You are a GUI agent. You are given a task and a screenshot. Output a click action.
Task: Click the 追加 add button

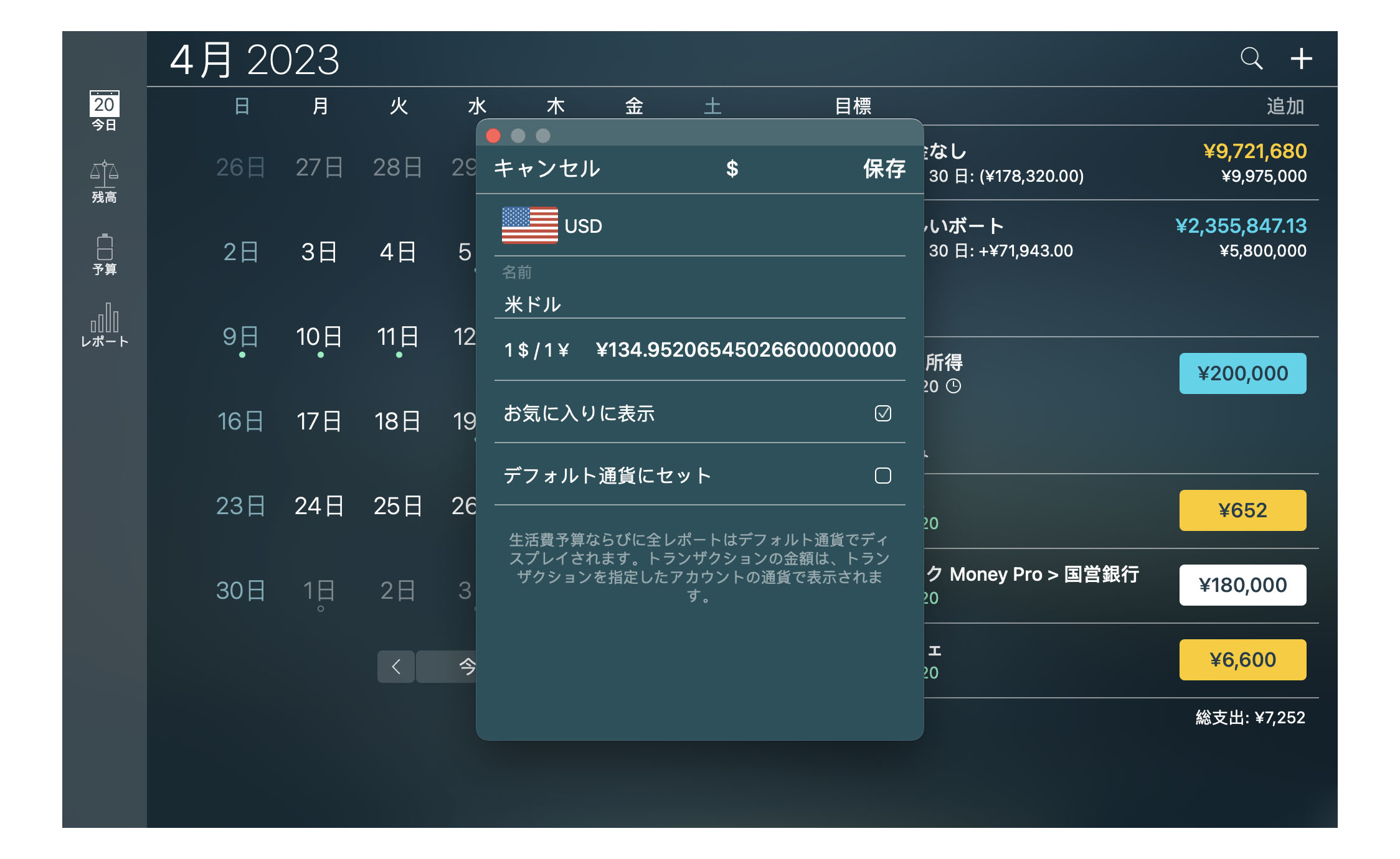[1285, 106]
